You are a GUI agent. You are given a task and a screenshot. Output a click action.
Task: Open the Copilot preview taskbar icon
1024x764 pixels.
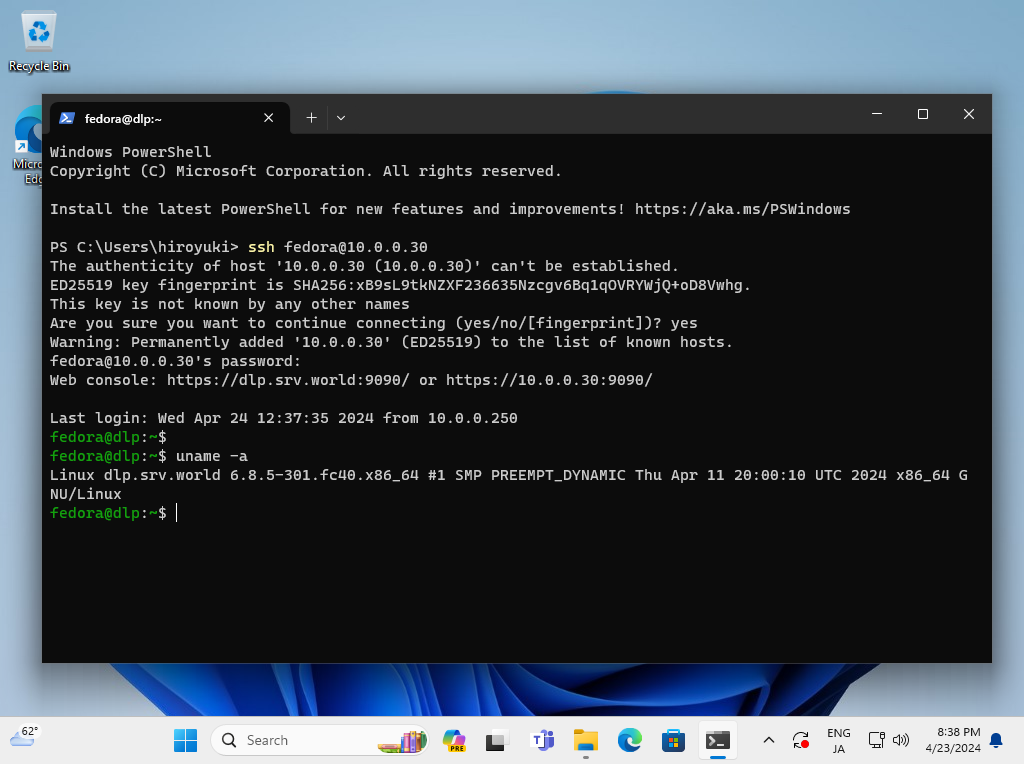click(454, 740)
